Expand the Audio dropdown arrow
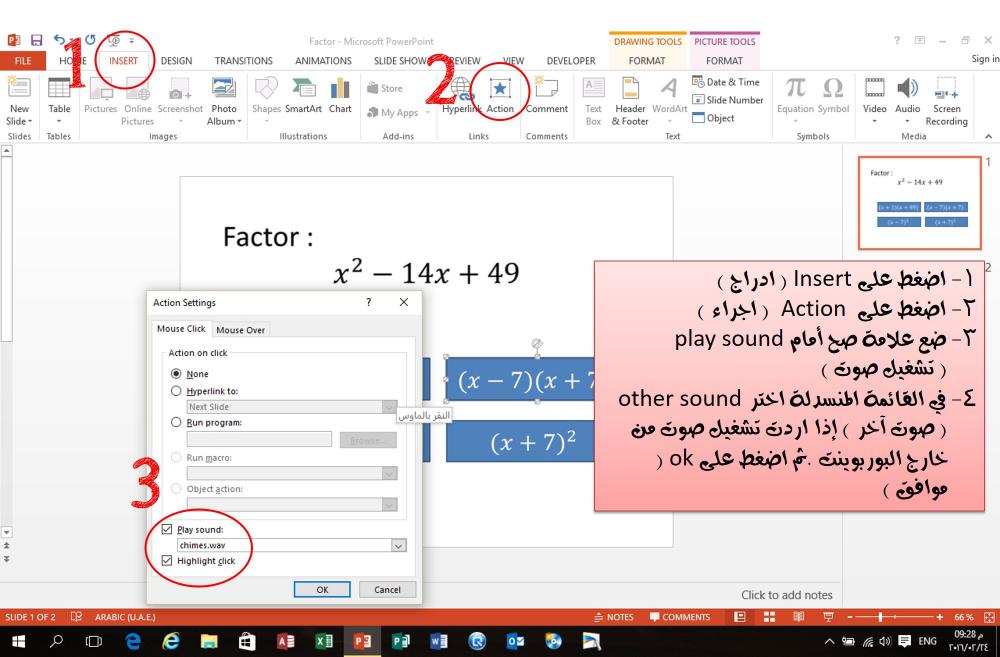Screen dimensions: 1000x657 click(x=908, y=121)
